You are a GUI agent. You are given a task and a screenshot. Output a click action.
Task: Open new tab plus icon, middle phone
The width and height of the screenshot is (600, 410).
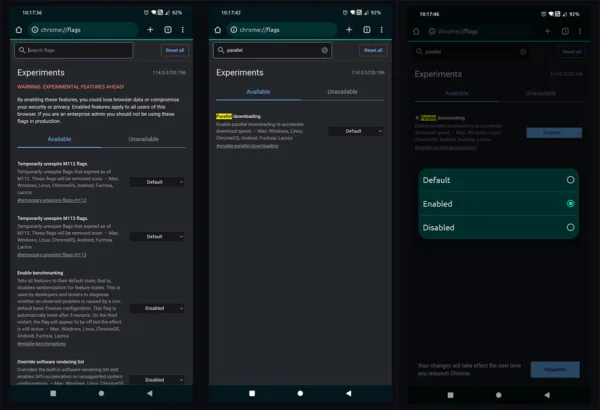coord(349,29)
